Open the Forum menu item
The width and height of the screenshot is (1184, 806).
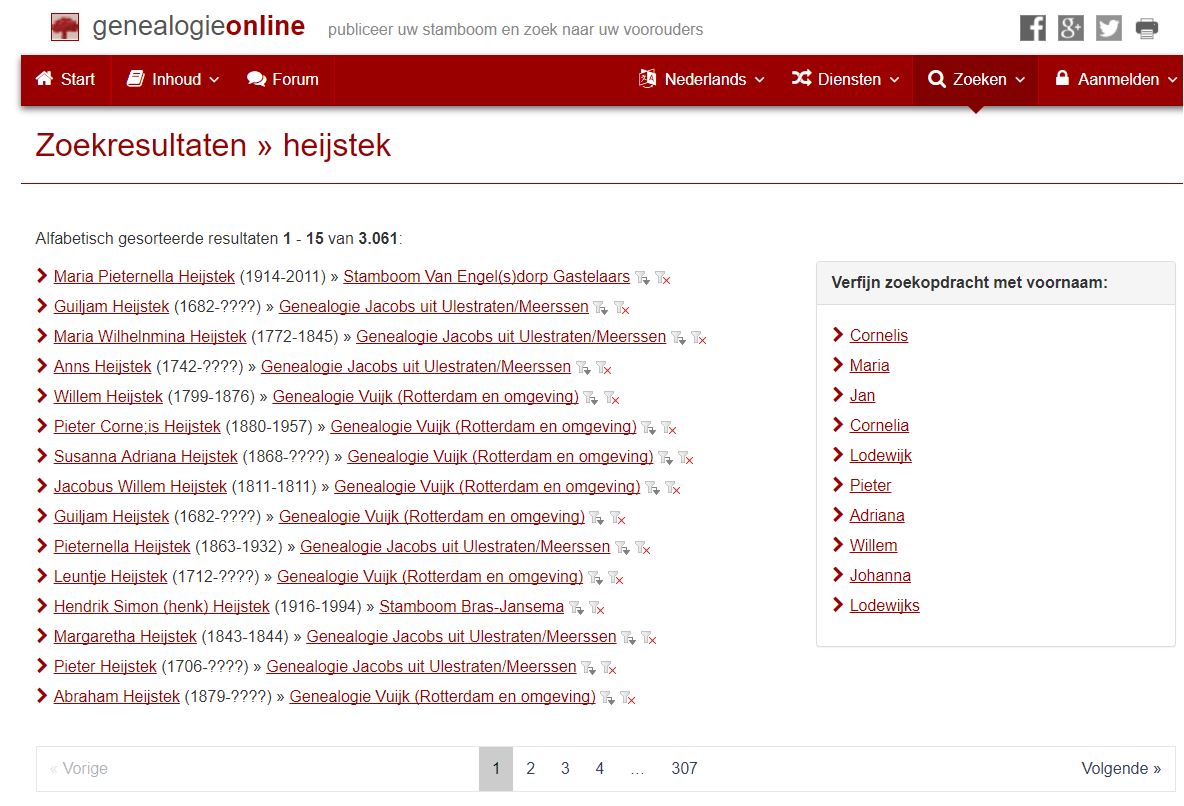[283, 79]
